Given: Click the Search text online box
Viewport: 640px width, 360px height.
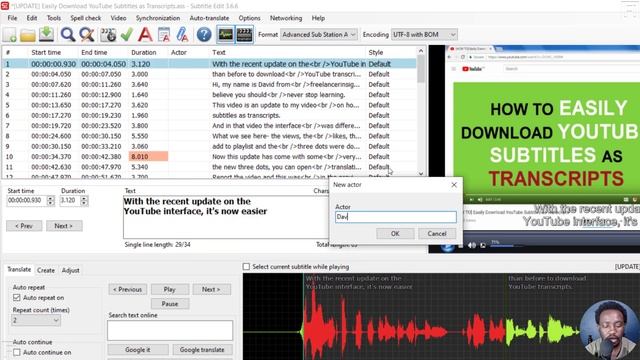Looking at the screenshot, I should click(x=170, y=330).
